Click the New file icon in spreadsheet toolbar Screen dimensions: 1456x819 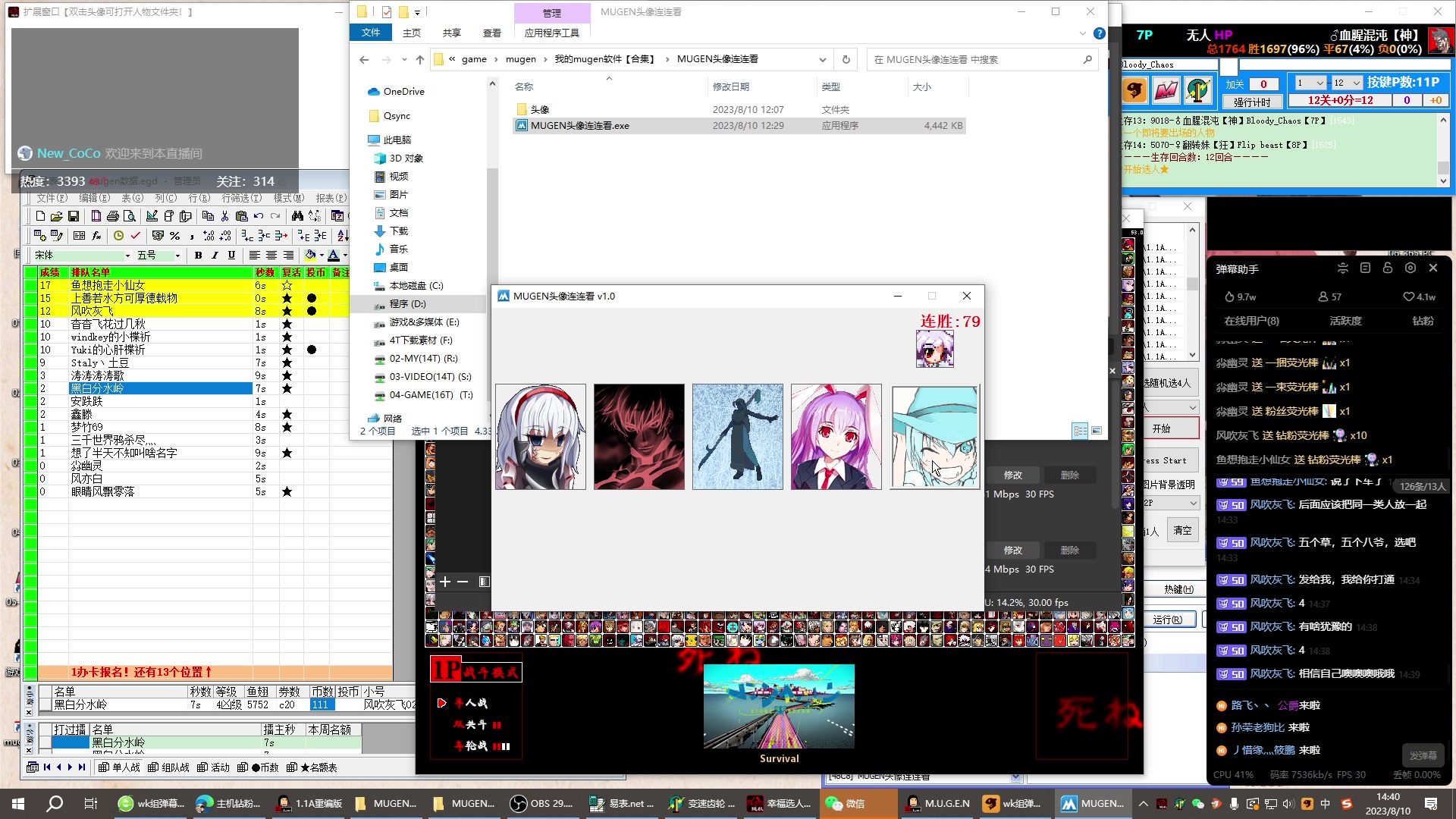(40, 216)
